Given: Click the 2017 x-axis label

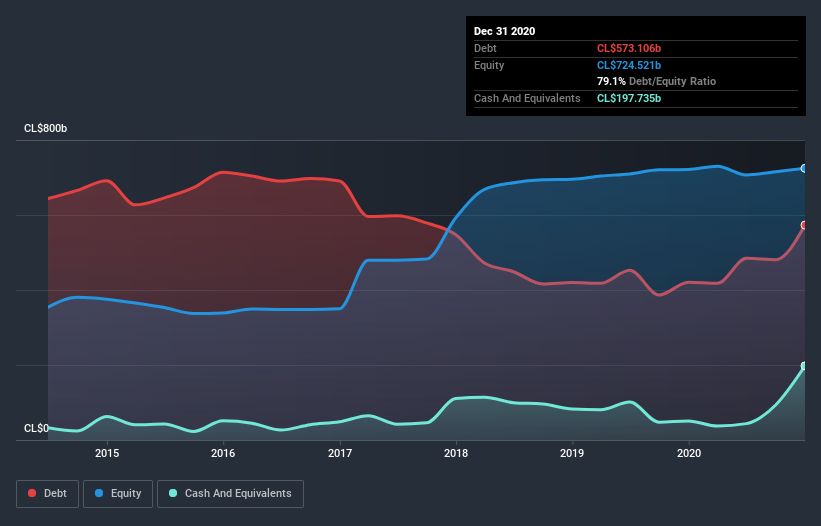Looking at the screenshot, I should click(340, 453).
